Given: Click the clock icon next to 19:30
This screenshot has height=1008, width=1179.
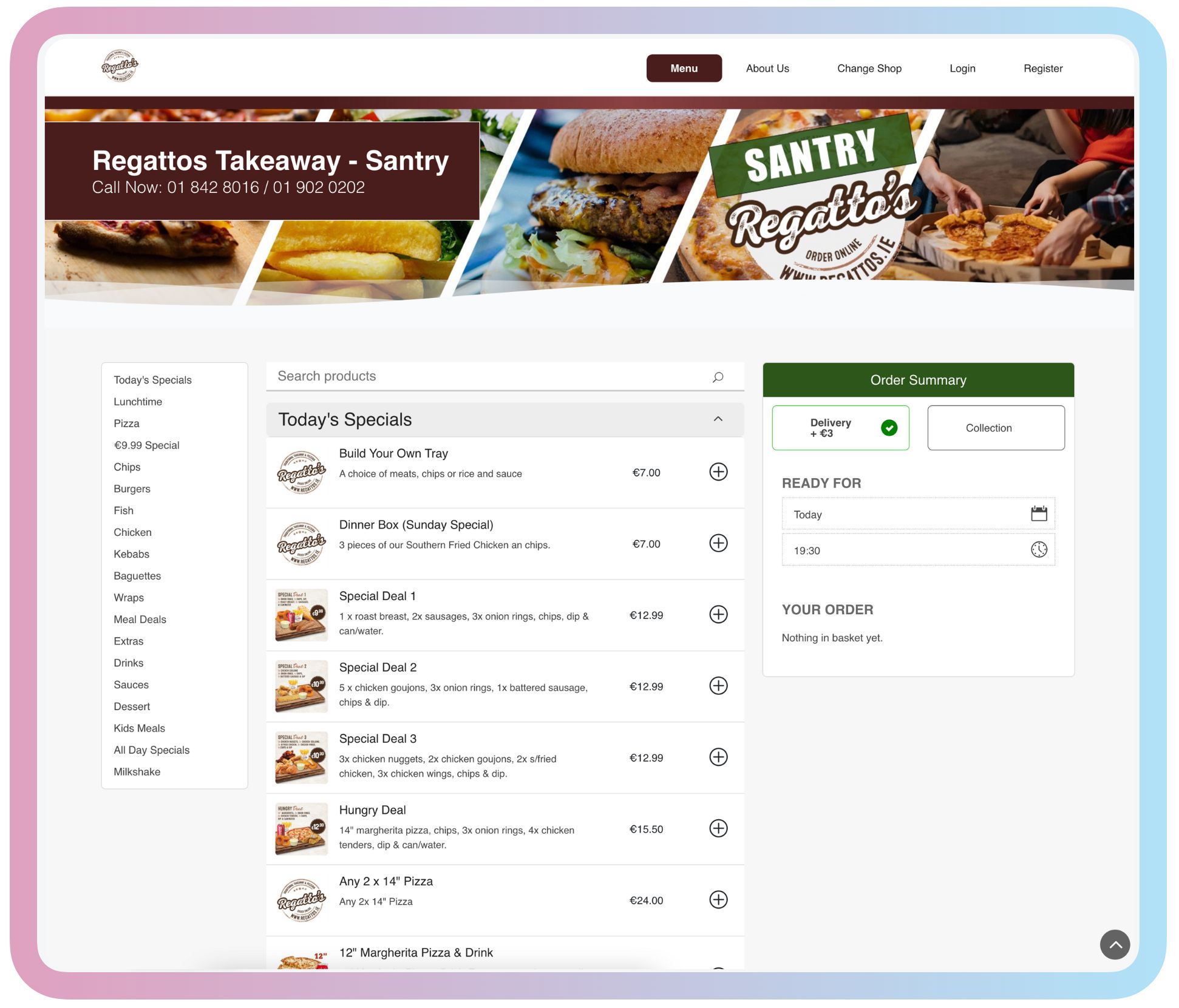Looking at the screenshot, I should pyautogui.click(x=1040, y=550).
